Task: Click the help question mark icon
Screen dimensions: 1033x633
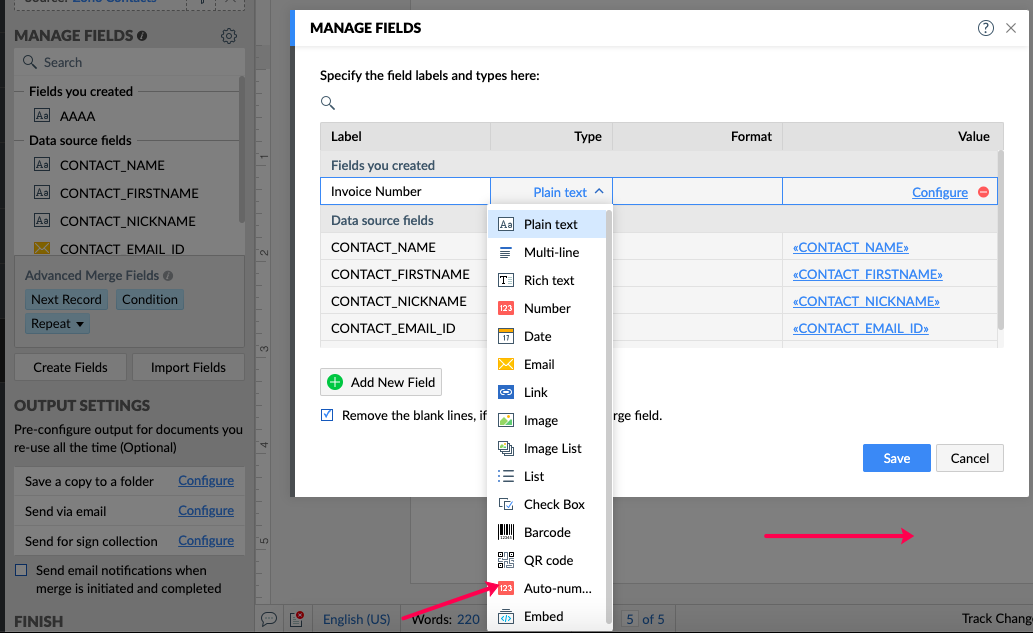Action: click(x=986, y=28)
